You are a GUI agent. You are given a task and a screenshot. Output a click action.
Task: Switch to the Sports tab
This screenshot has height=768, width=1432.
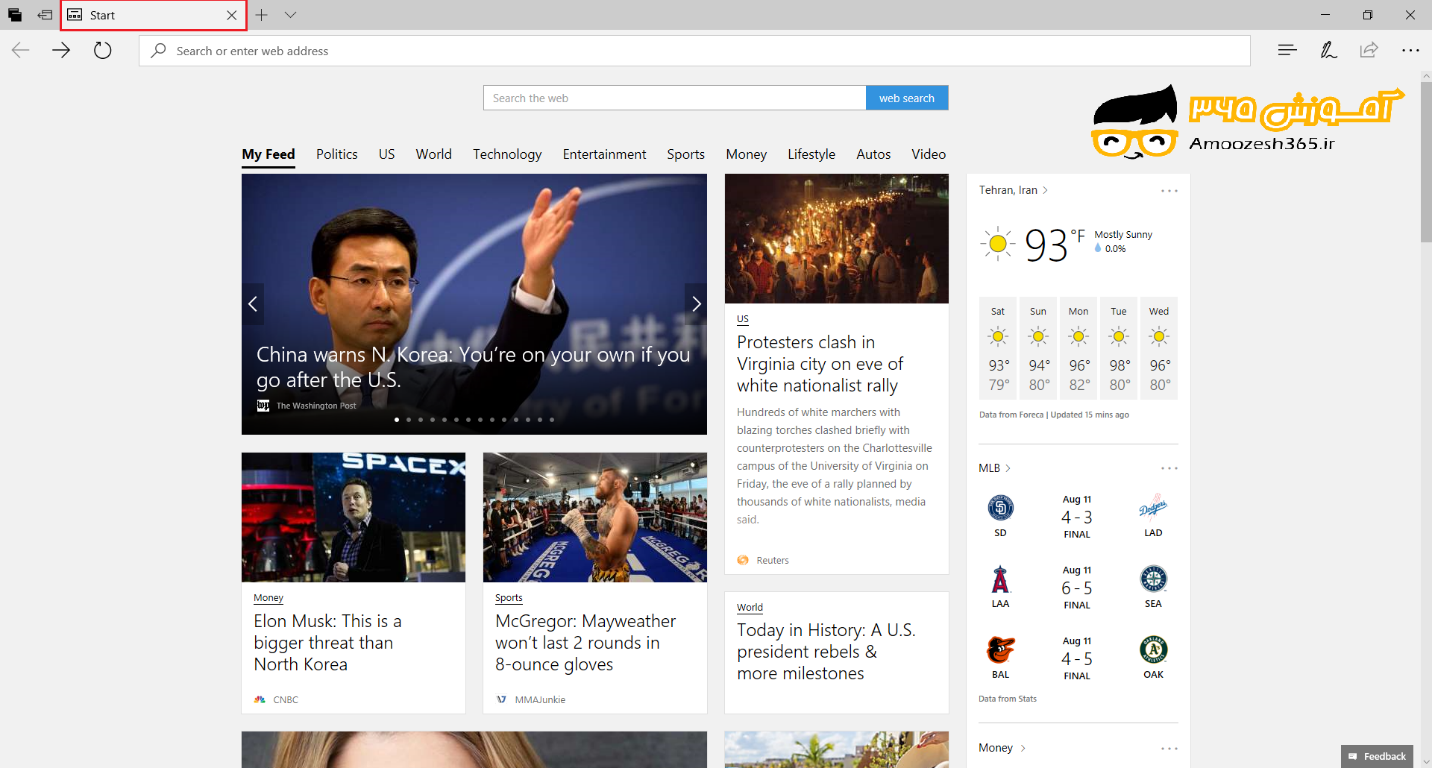(686, 154)
